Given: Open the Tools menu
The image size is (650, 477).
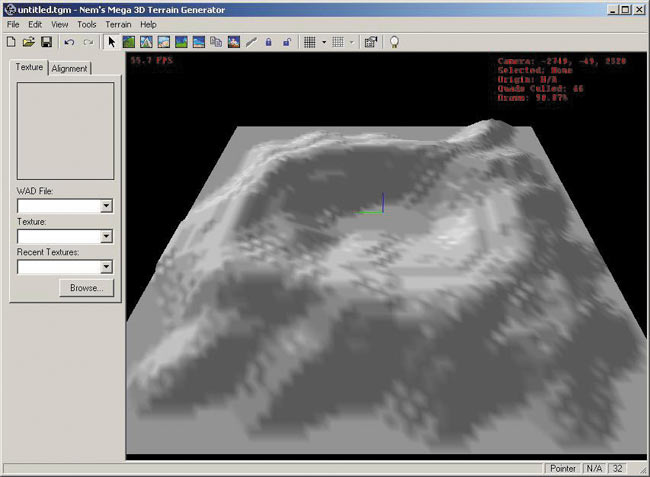Looking at the screenshot, I should pyautogui.click(x=87, y=24).
